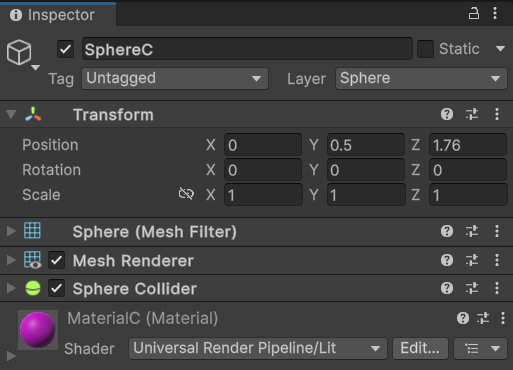Screen dimensions: 513x370
Task: Open Transform component help reference
Action: (447, 114)
